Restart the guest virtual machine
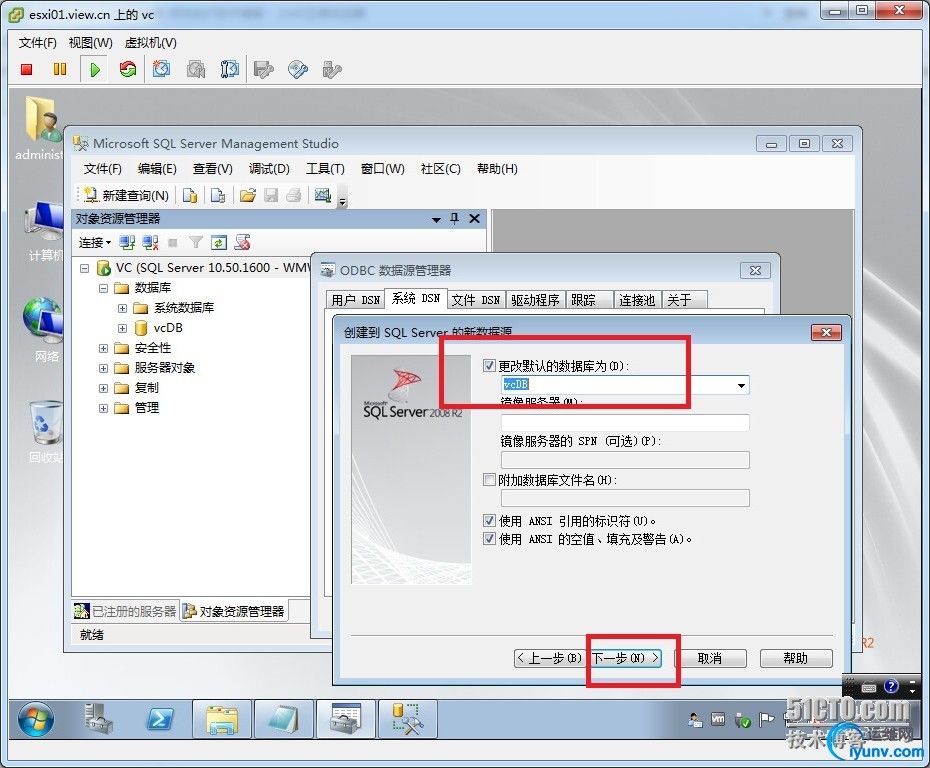 coord(128,69)
